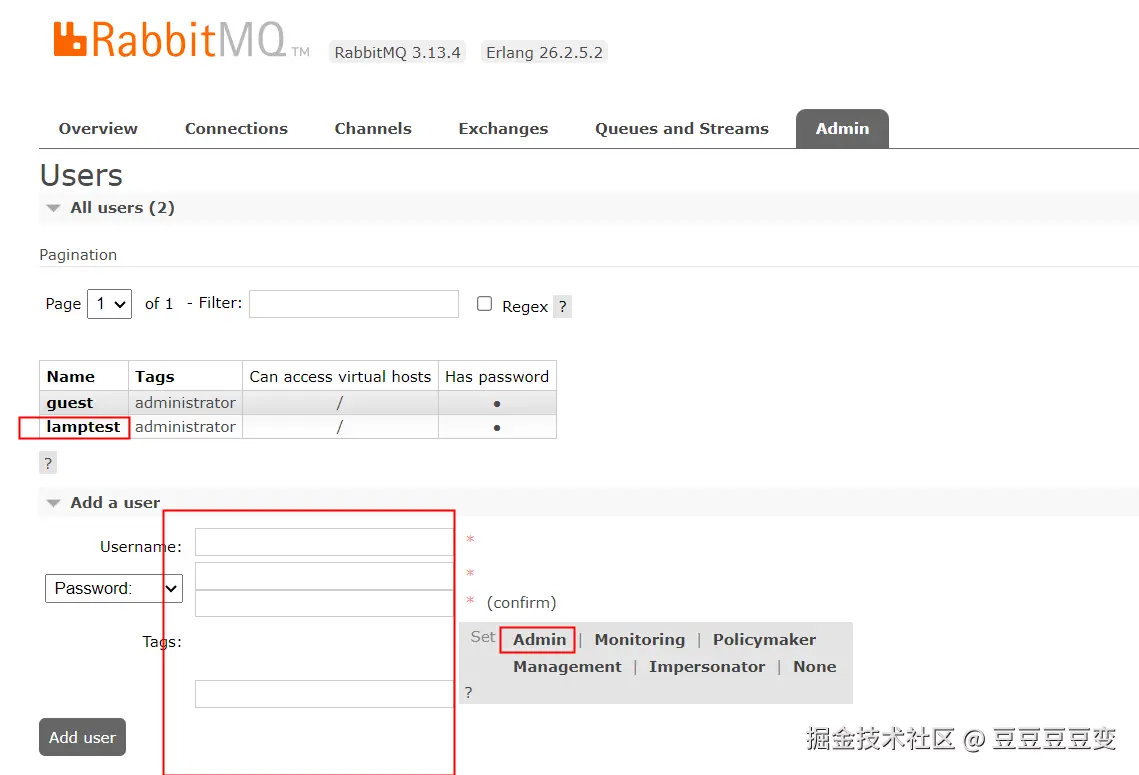Open the Queues and Streams tab

tap(681, 129)
